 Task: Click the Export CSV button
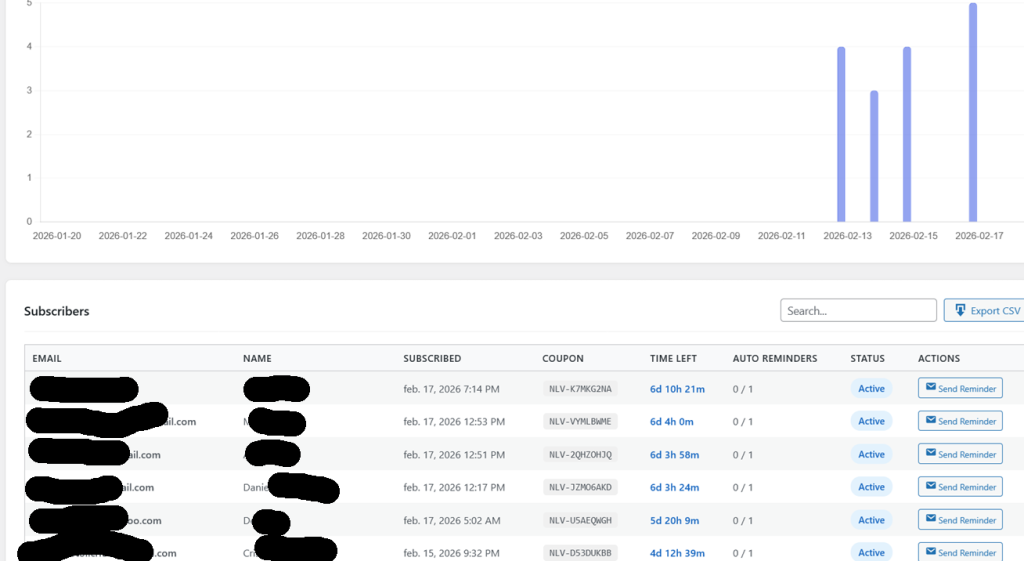(x=986, y=310)
